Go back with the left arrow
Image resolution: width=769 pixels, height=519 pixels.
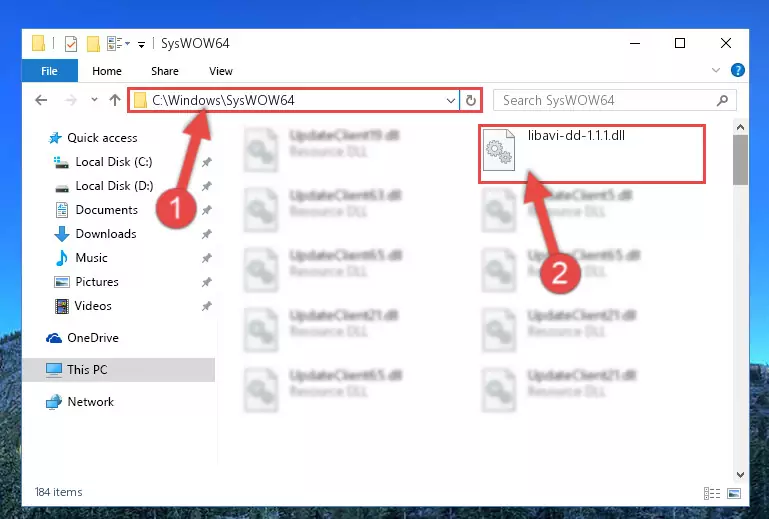tap(41, 100)
